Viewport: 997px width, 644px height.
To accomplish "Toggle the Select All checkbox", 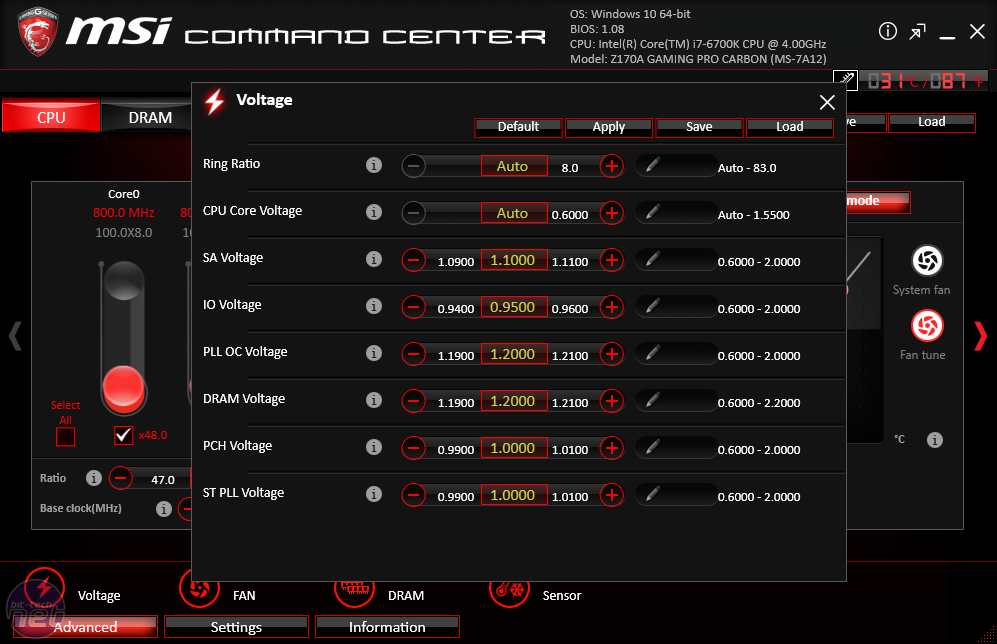I will tap(65, 437).
